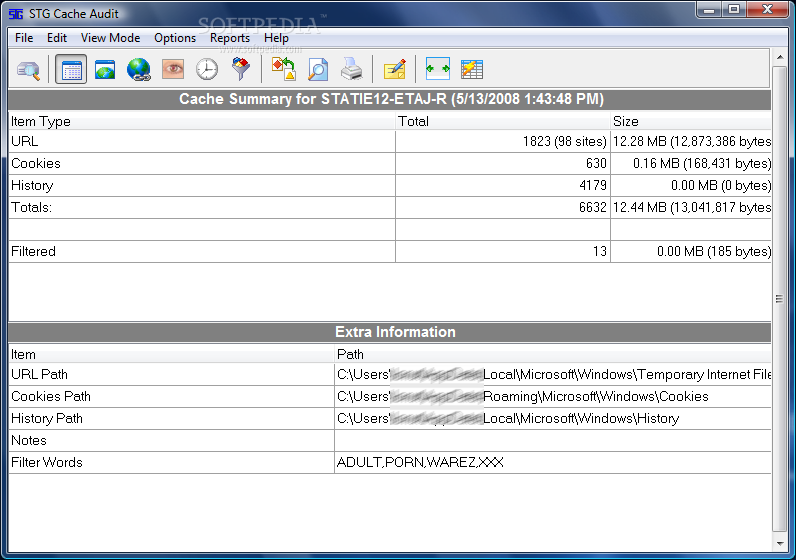Viewport: 796px width, 560px height.
Task: Click the Path column header
Action: pyautogui.click(x=552, y=354)
